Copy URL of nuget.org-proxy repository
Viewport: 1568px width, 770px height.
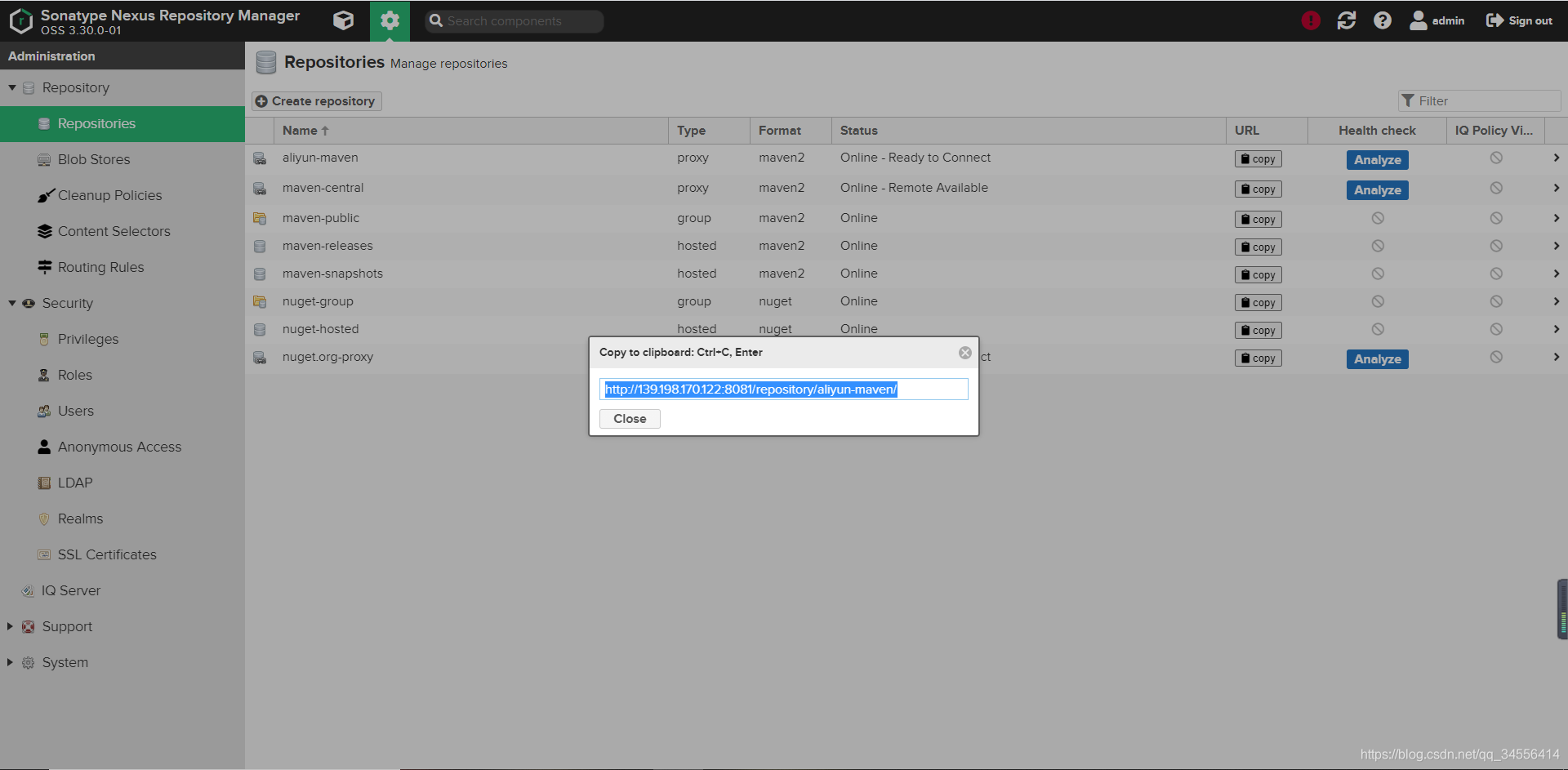coord(1258,358)
